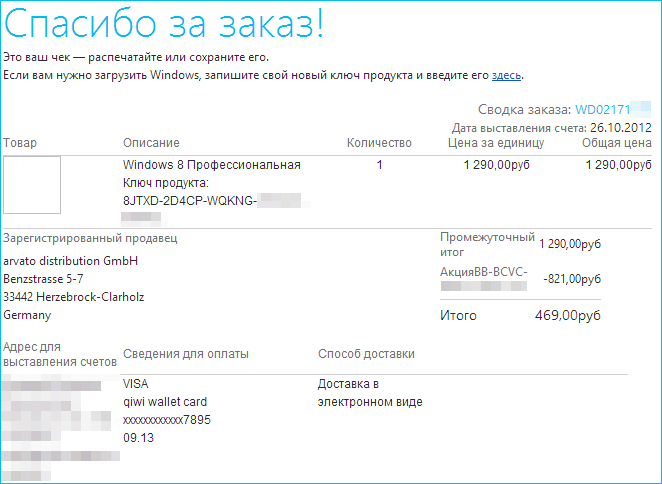Click "Промежуточный итог" label
The width and height of the screenshot is (662, 484).
(x=487, y=245)
